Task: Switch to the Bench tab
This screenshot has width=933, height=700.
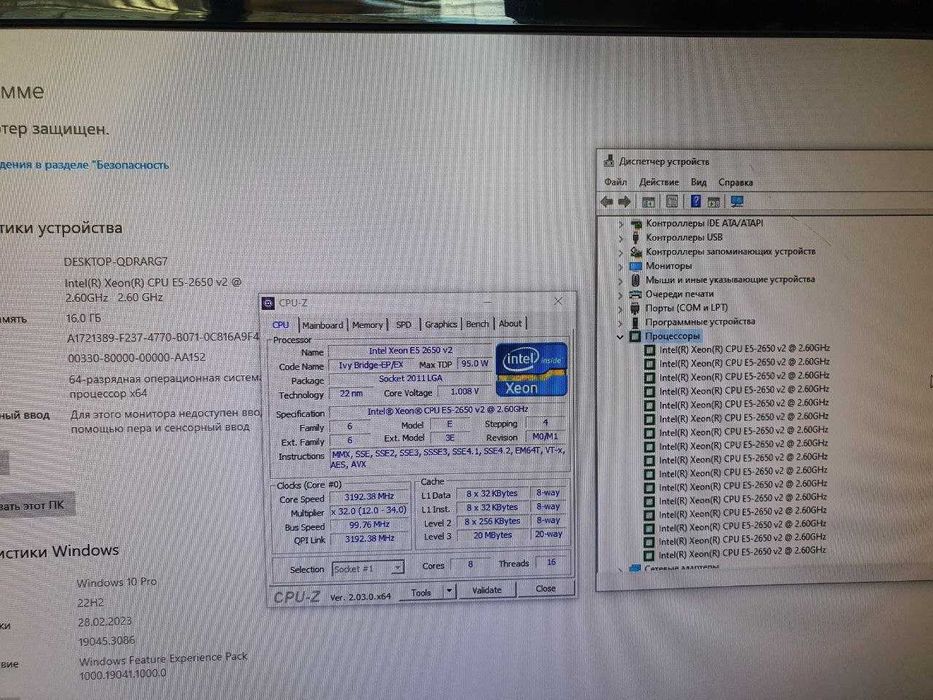Action: click(477, 324)
